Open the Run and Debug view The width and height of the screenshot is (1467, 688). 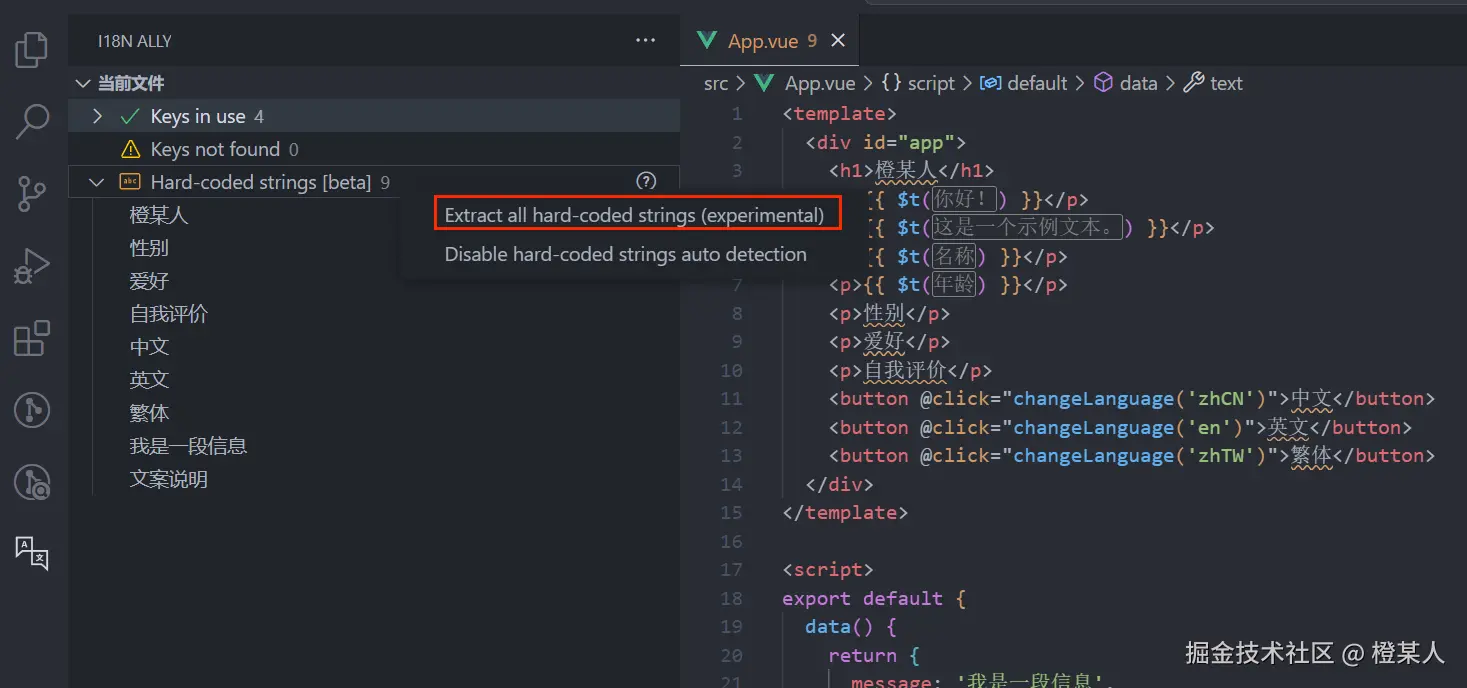pos(32,266)
